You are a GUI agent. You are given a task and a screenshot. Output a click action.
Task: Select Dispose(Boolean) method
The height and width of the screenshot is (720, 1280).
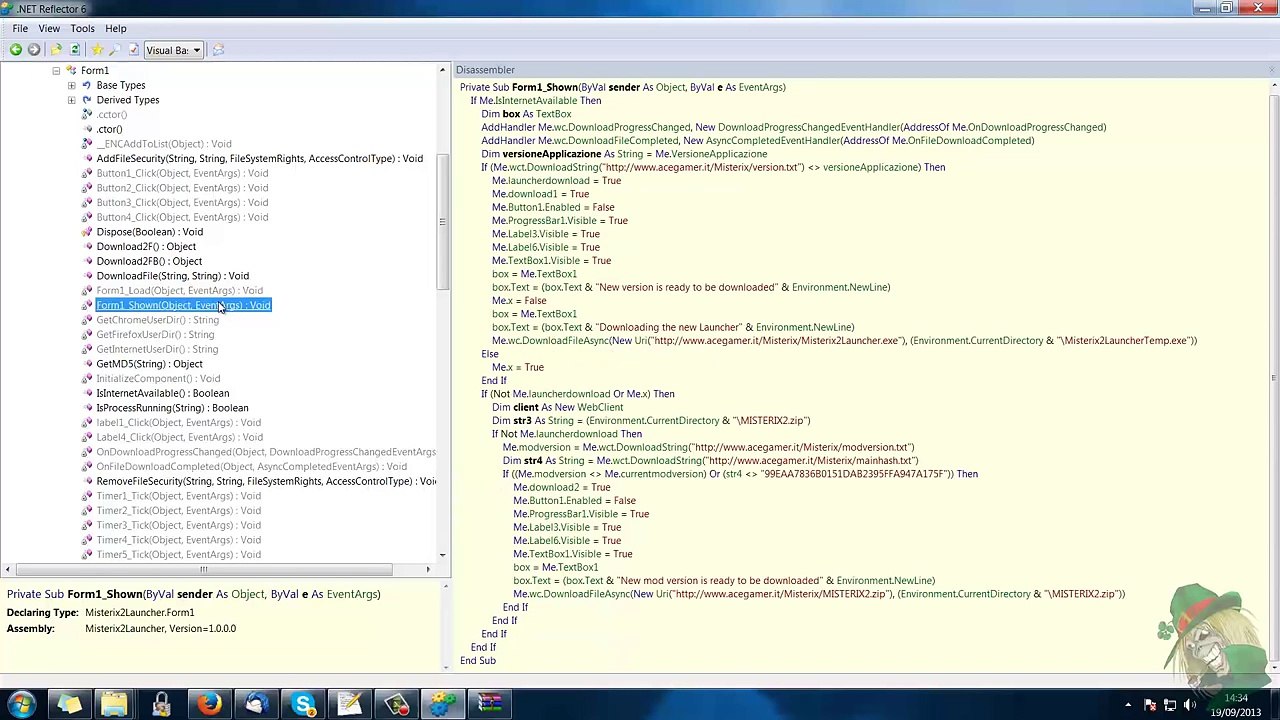(x=149, y=232)
